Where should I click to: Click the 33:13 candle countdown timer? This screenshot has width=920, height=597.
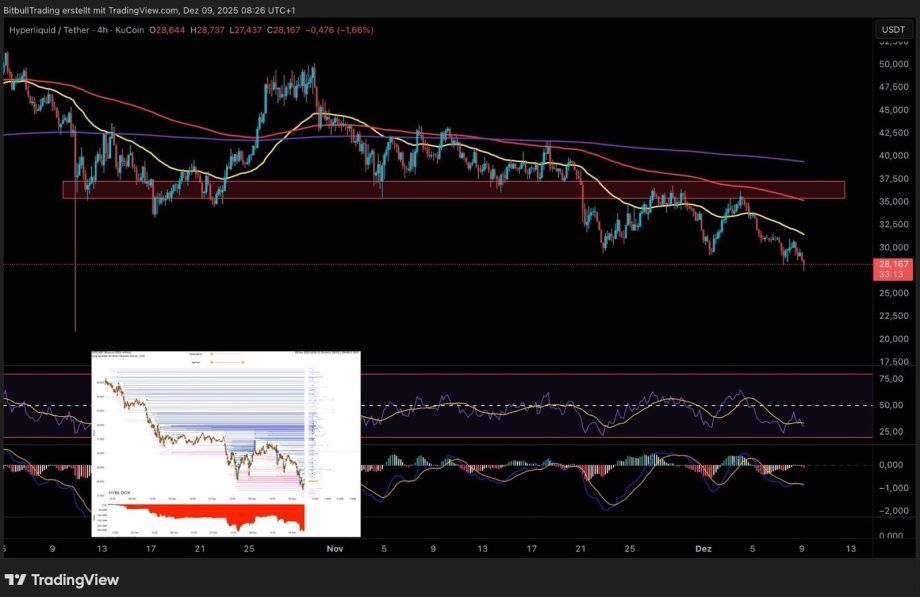tap(891, 274)
